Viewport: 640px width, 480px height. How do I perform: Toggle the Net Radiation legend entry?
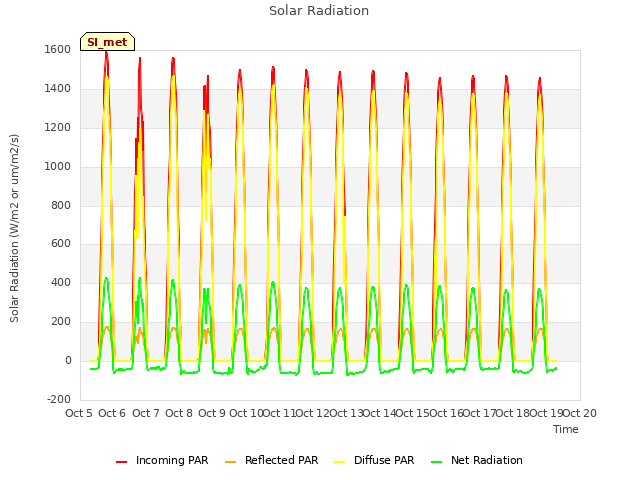click(477, 460)
